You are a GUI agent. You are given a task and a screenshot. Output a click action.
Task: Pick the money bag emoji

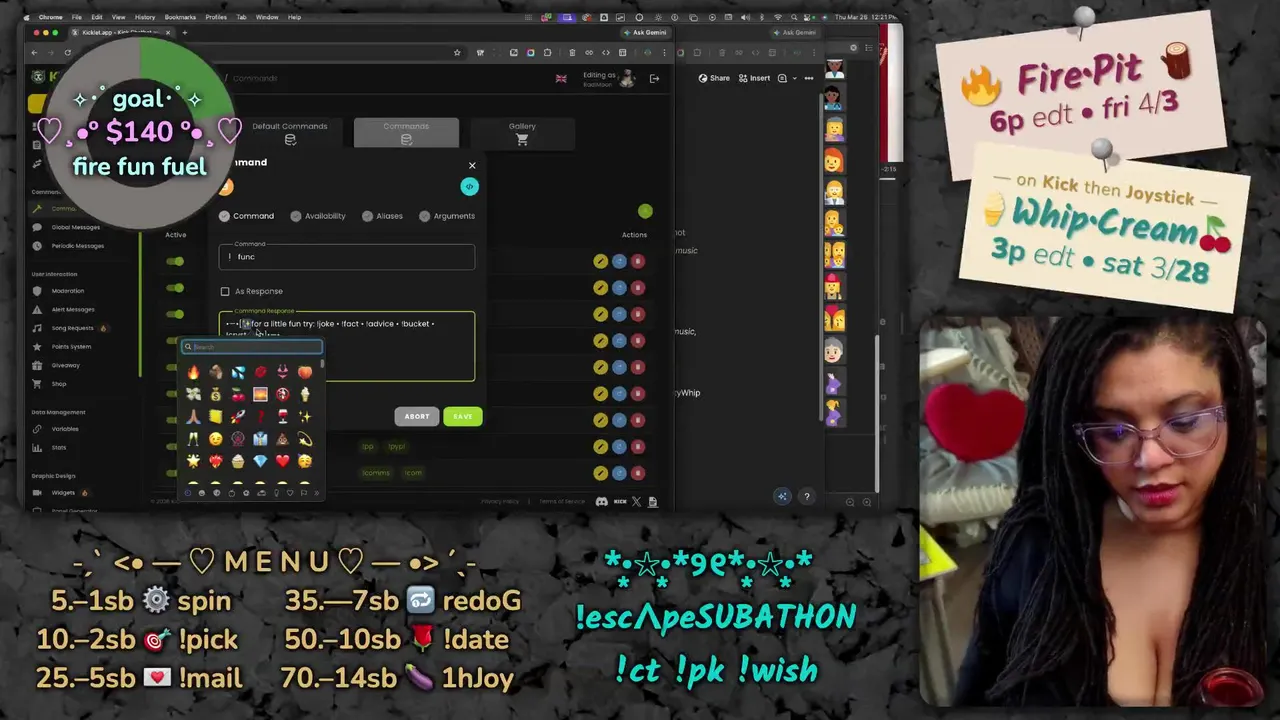pyautogui.click(x=215, y=394)
